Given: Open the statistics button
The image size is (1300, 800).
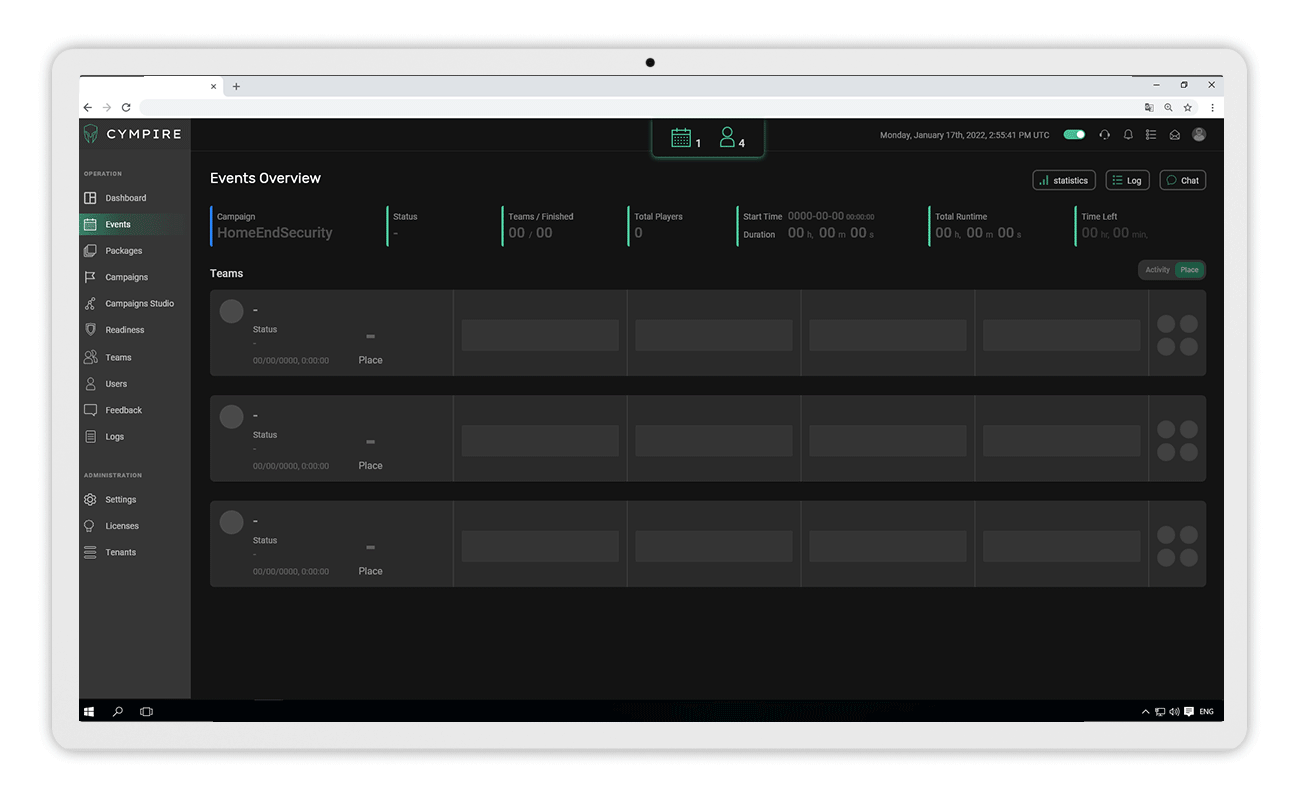Looking at the screenshot, I should [x=1064, y=180].
